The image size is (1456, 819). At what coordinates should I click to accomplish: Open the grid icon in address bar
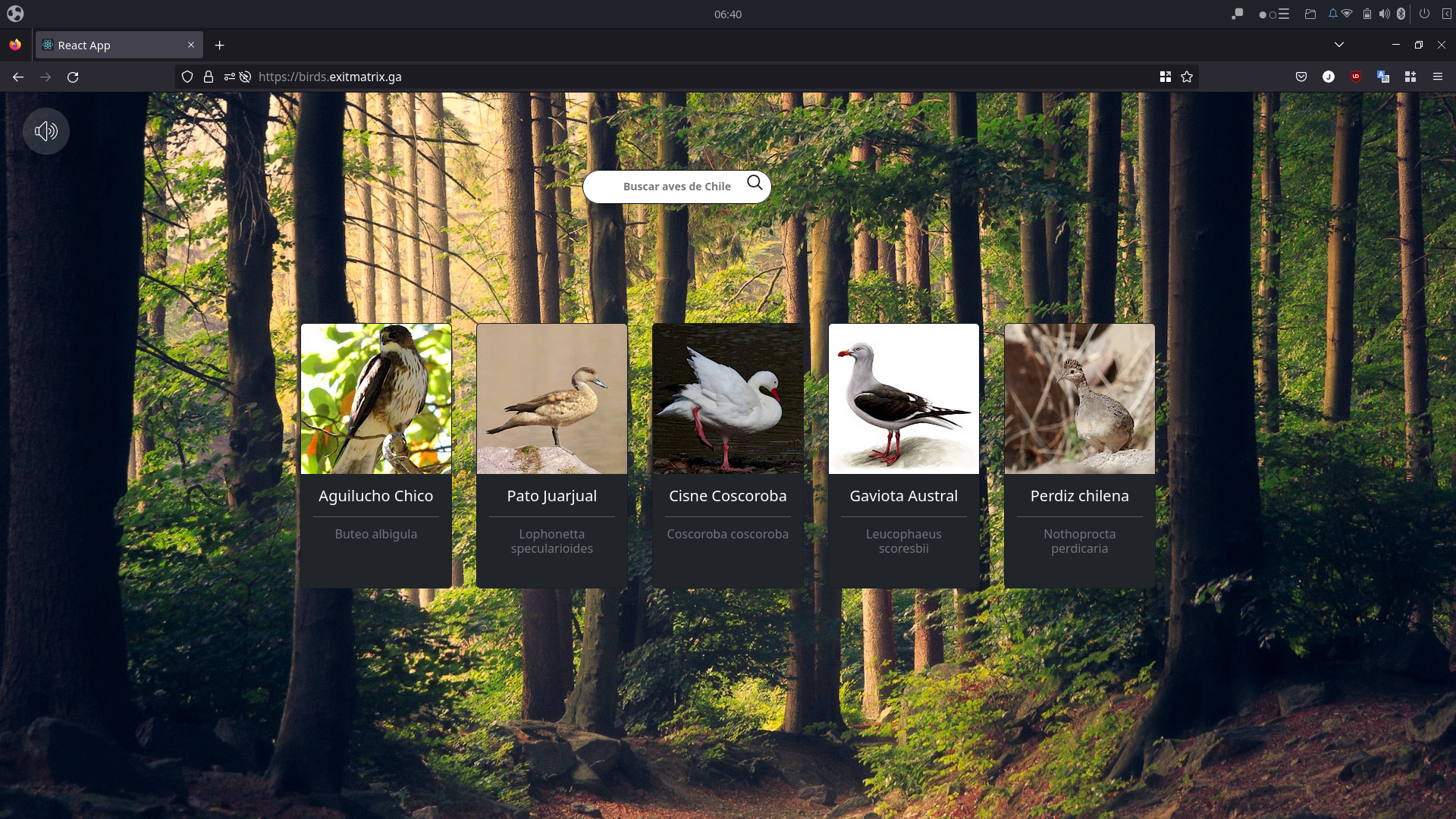[x=1166, y=77]
